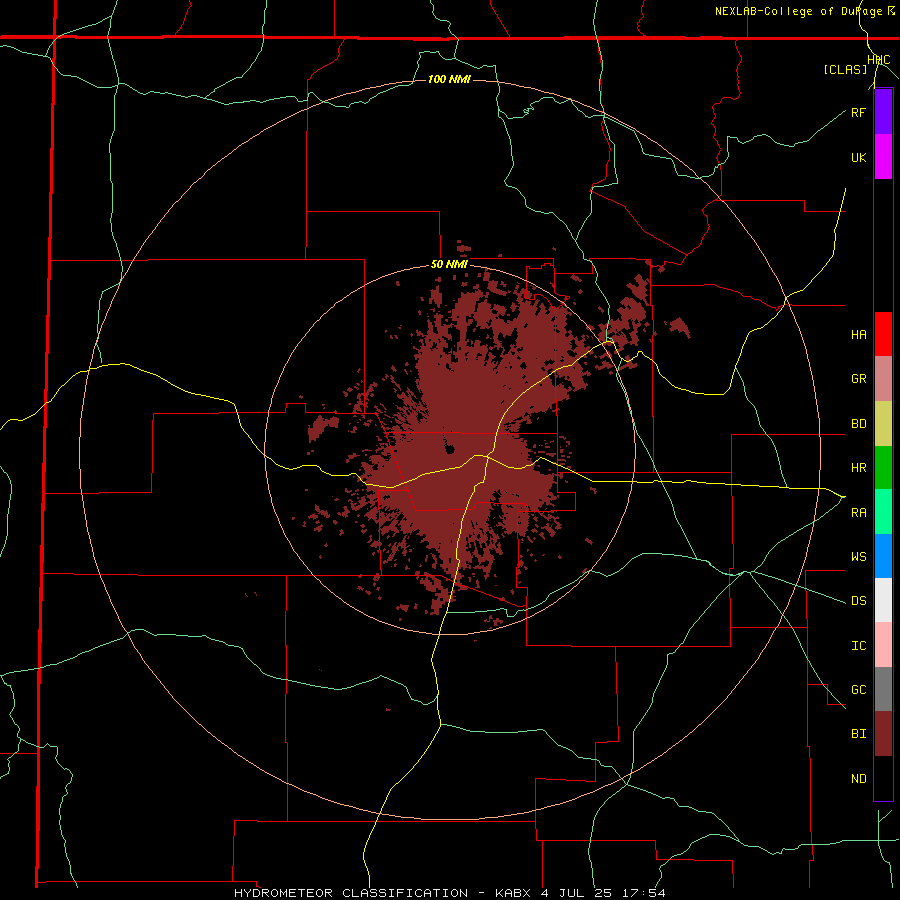This screenshot has height=900, width=900.
Task: Select the IC pink legend swatch
Action: click(883, 645)
